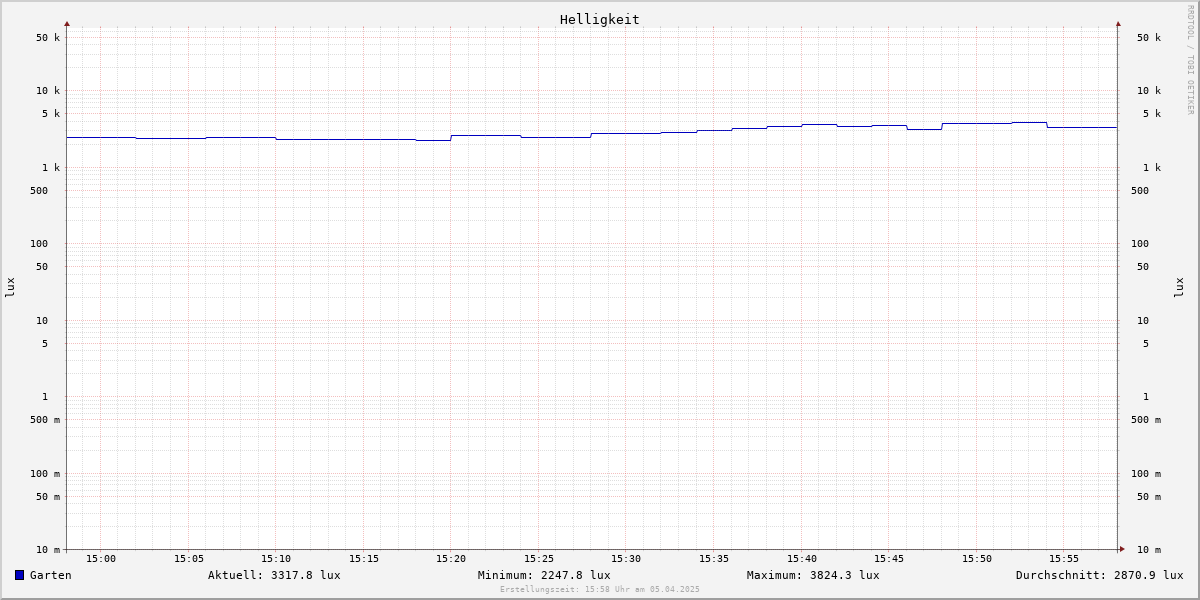Click the "10 m" label on left y-axis
This screenshot has width=1200, height=600.
click(48, 550)
